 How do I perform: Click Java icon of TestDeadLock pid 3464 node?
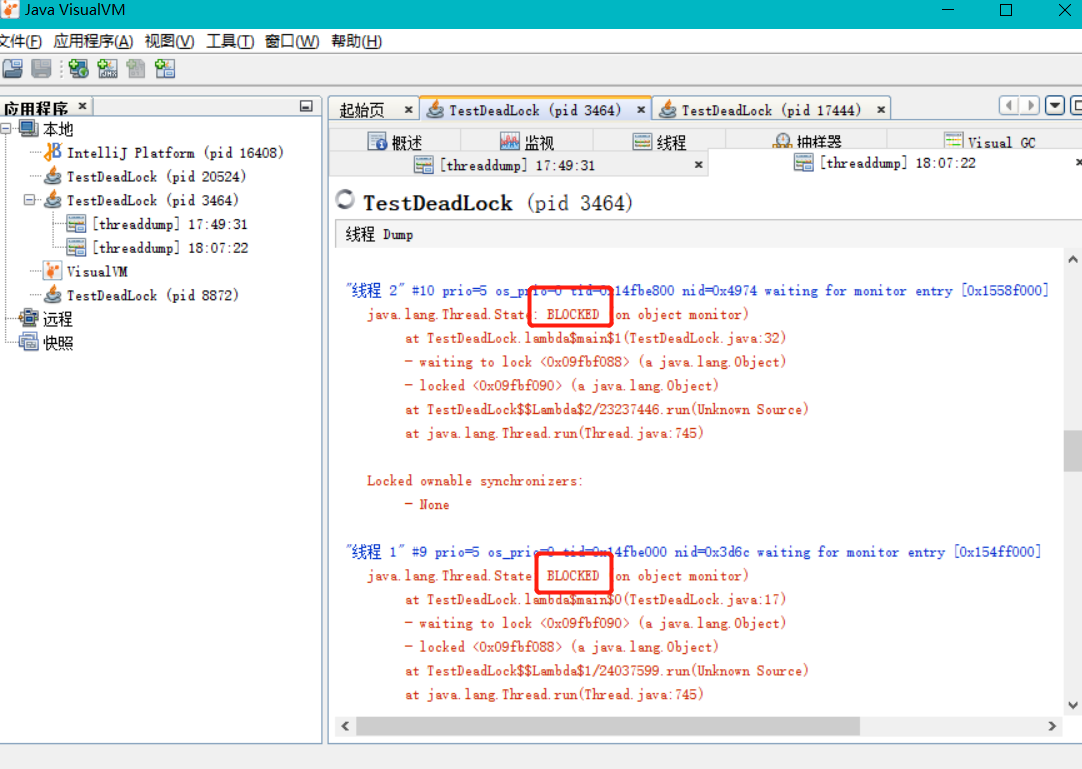coord(53,199)
